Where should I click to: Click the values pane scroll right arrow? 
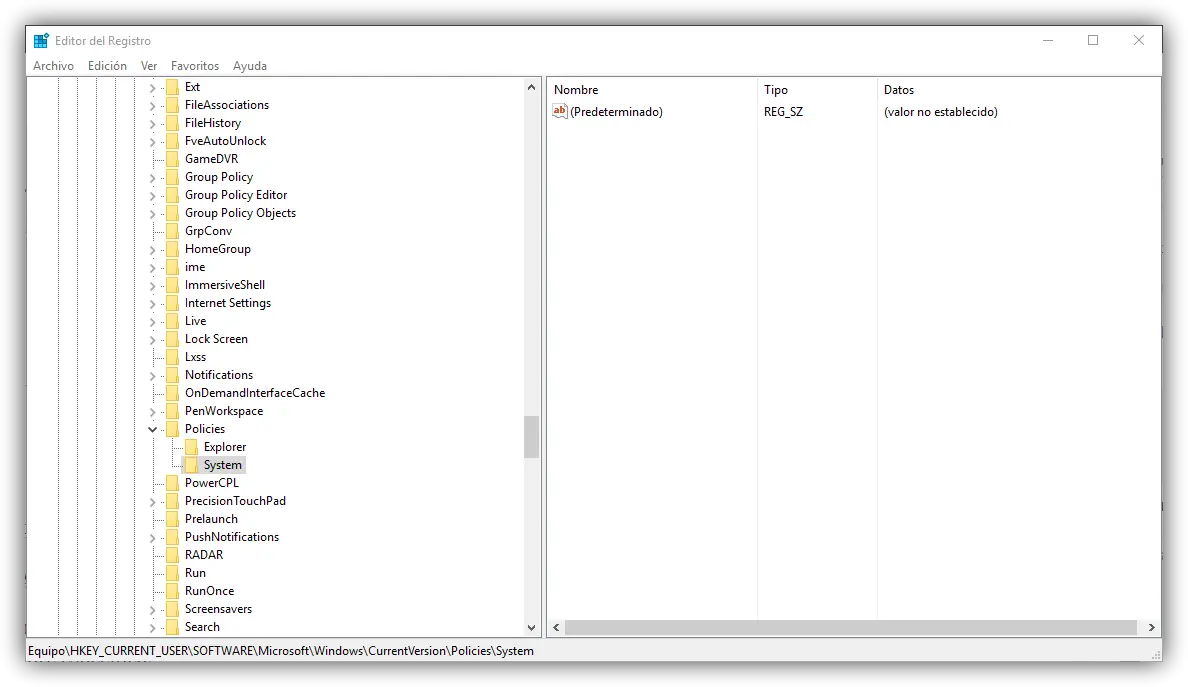pyautogui.click(x=1152, y=628)
